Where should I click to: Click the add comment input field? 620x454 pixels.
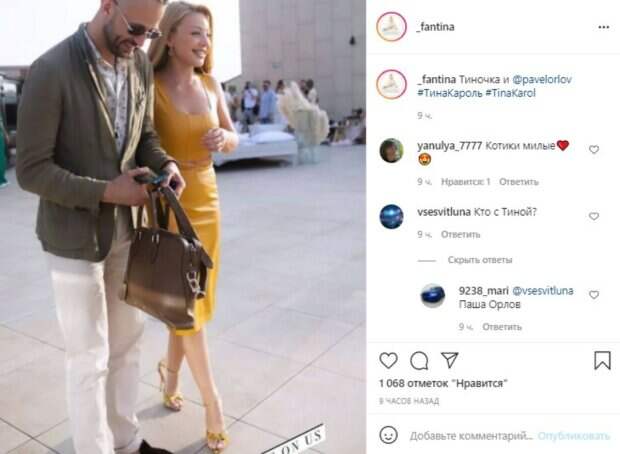coord(471,436)
